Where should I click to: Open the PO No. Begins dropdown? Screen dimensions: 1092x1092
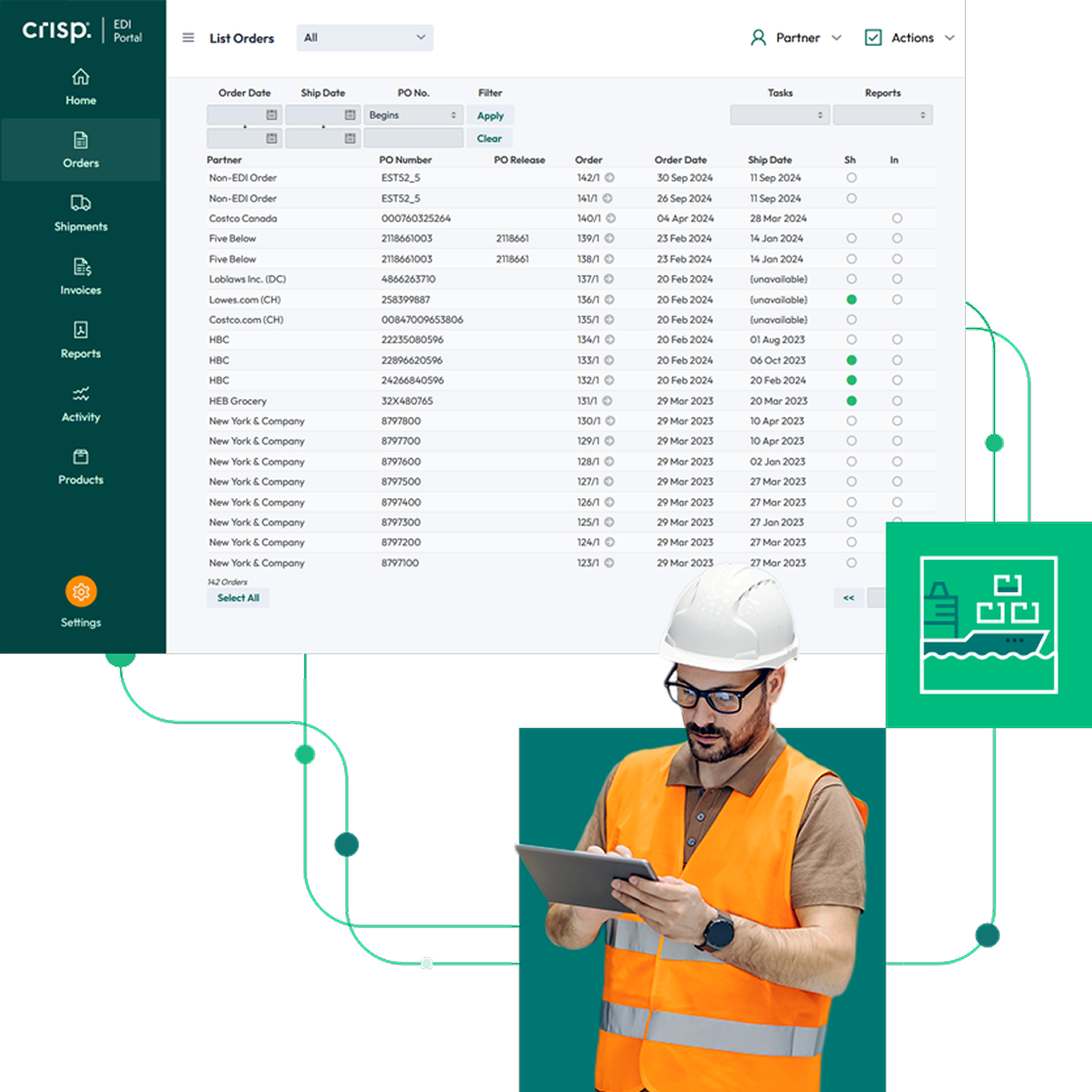(413, 115)
